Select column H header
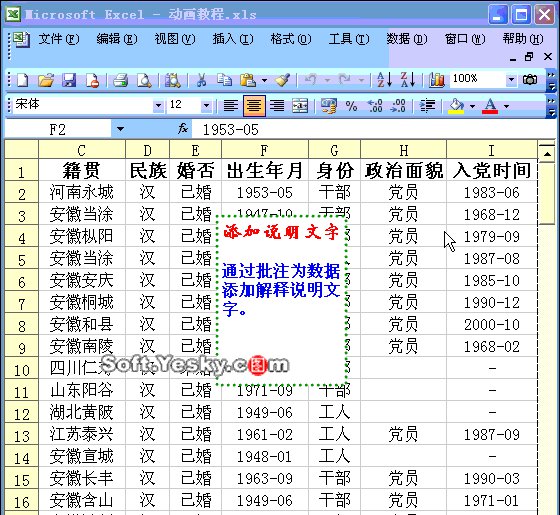Viewport: 560px width, 515px height. point(404,150)
